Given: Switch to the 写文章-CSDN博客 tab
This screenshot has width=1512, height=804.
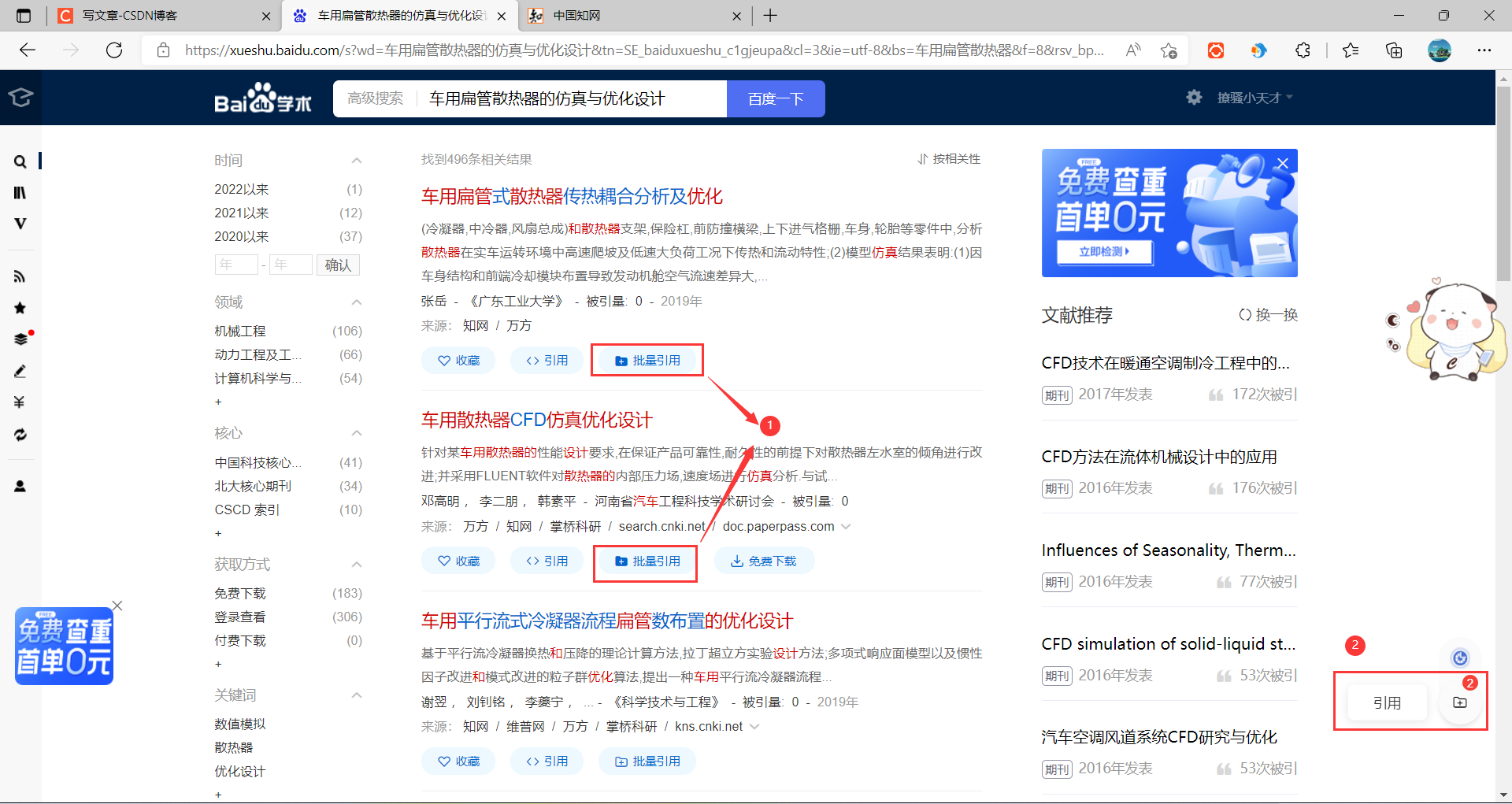Looking at the screenshot, I should click(165, 16).
